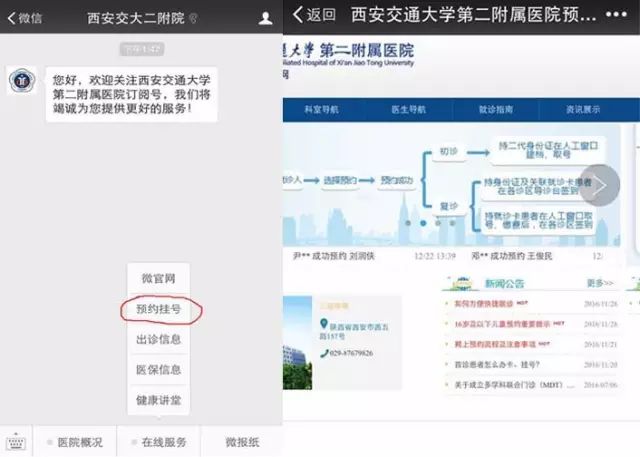Viewport: 640px width, 457px height.
Task: Open news item 关于成立多学科联合门诊 (MDT)
Action: tap(515, 385)
